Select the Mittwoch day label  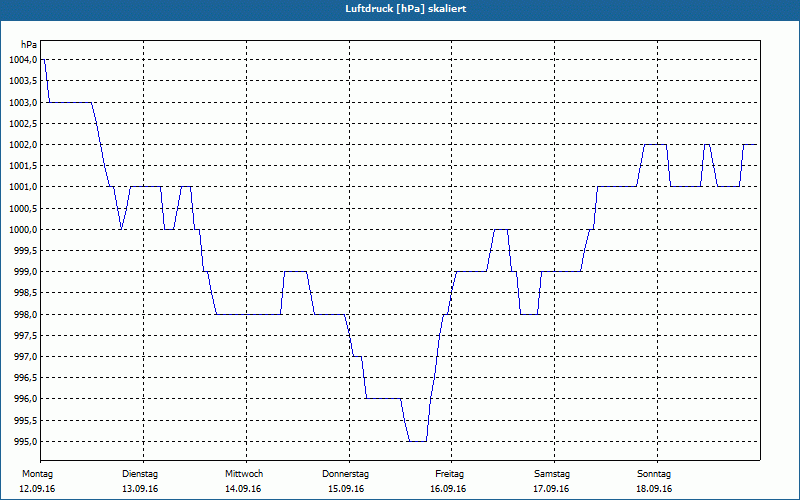(244, 474)
